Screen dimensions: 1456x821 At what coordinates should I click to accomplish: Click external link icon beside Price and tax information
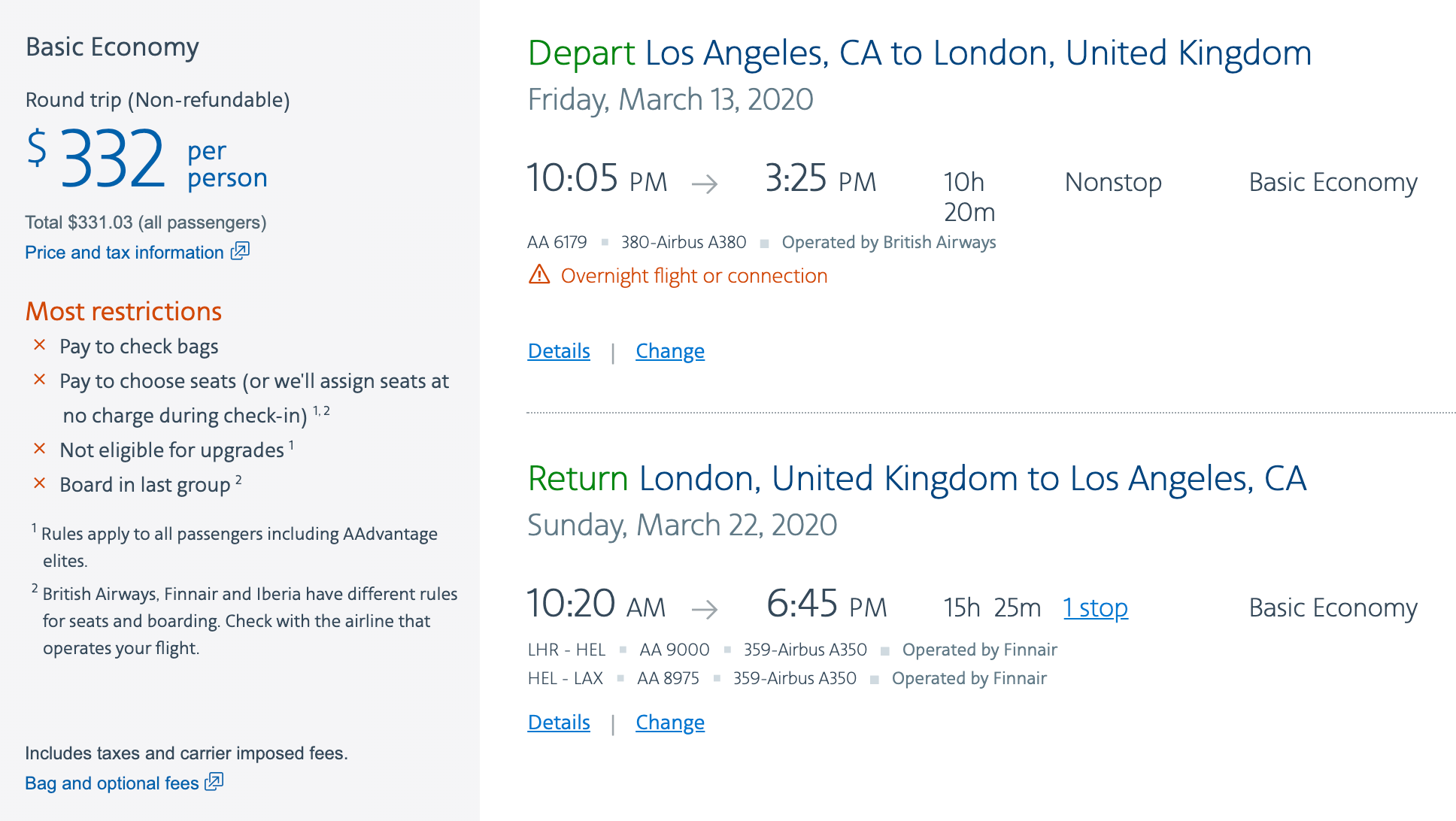coord(240,251)
